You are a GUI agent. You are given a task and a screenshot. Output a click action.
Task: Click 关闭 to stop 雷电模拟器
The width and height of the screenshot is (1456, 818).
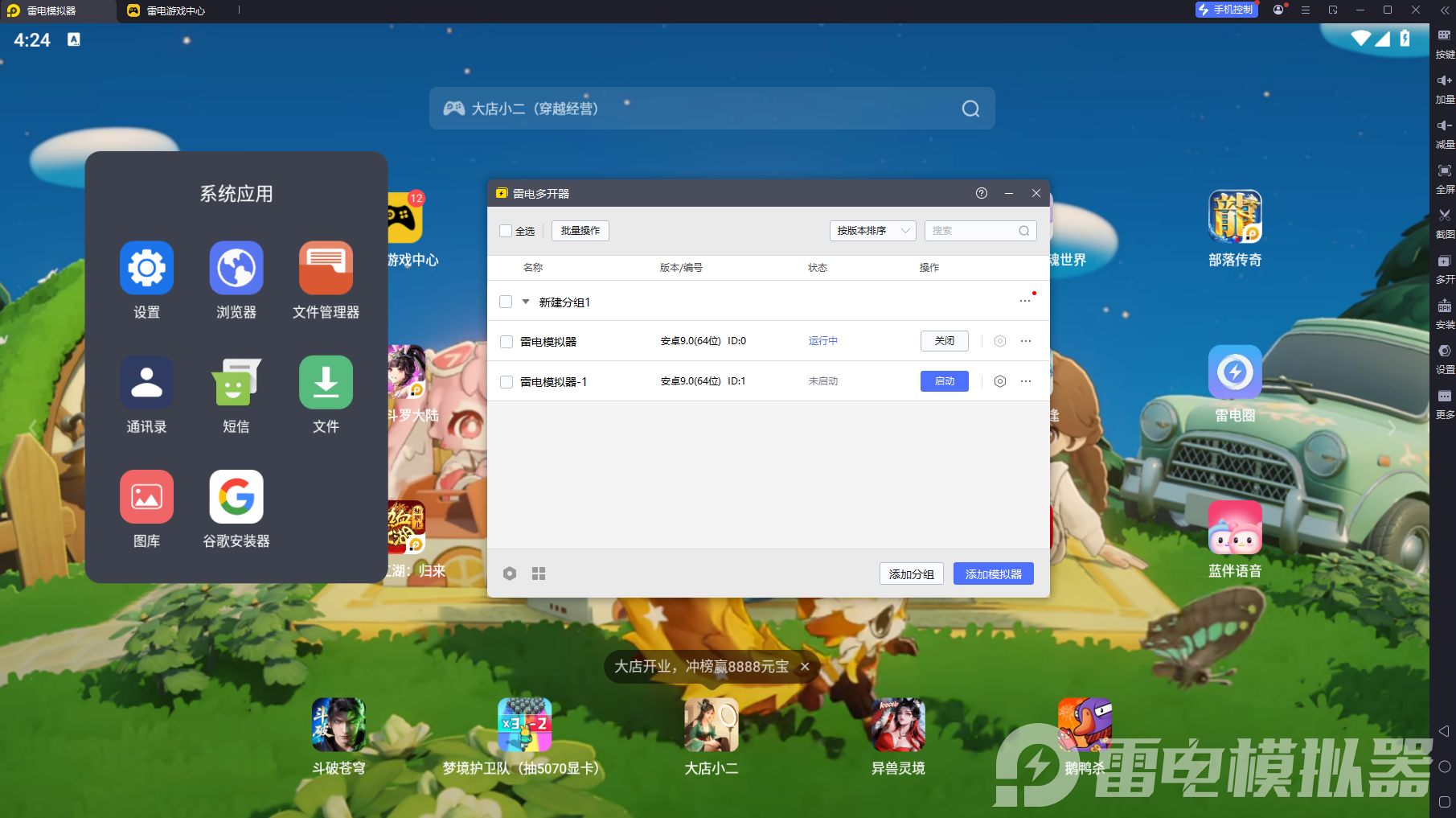pyautogui.click(x=945, y=341)
